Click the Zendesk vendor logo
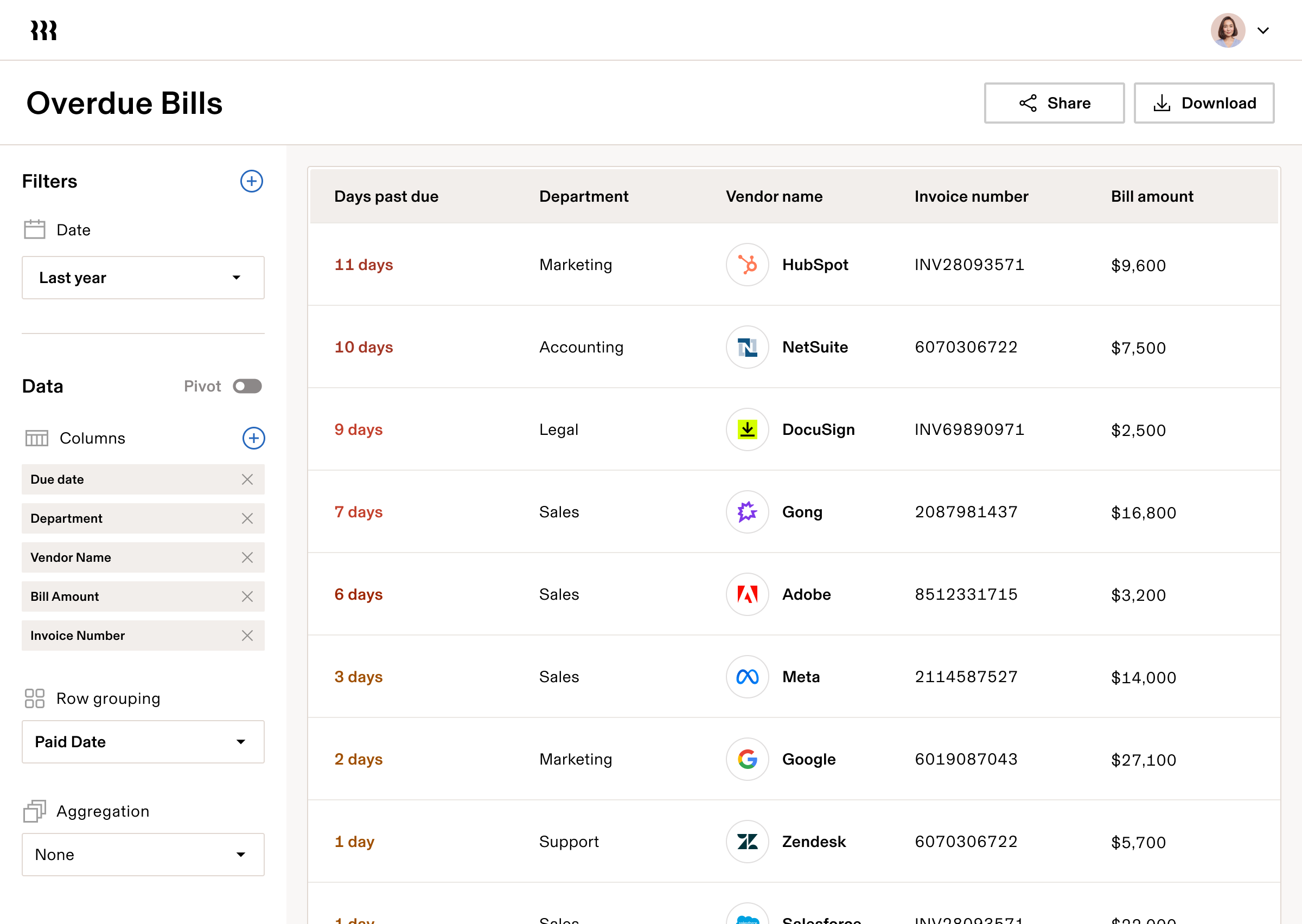This screenshot has height=924, width=1302. pos(746,842)
